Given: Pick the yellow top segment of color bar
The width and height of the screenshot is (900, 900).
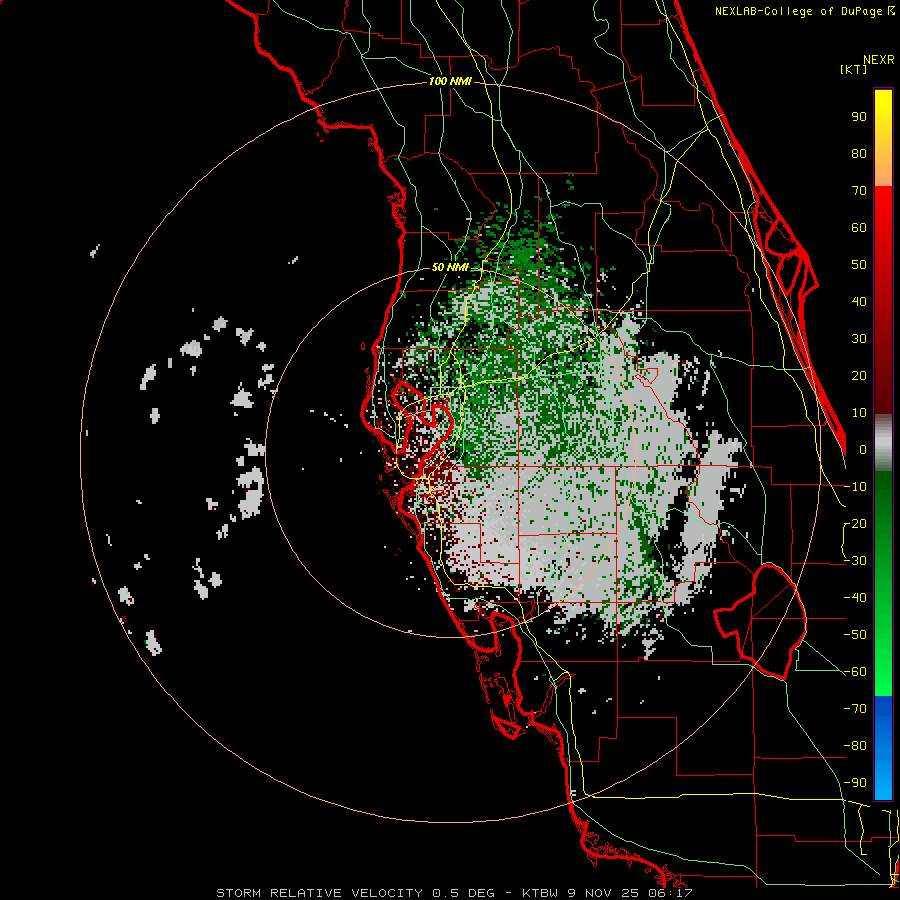Looking at the screenshot, I should (x=883, y=138).
